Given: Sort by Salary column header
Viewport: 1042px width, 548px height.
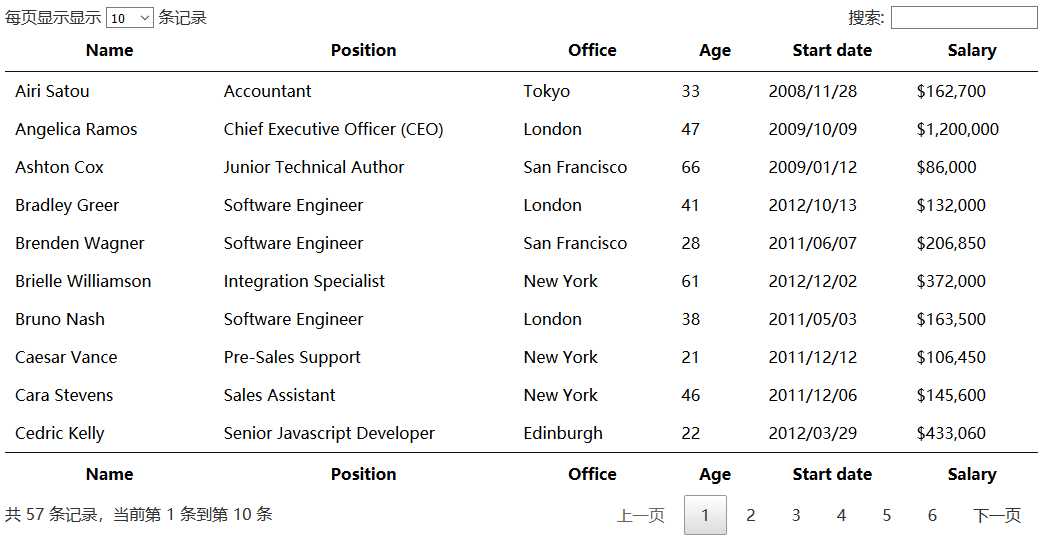Looking at the screenshot, I should pyautogui.click(x=971, y=50).
